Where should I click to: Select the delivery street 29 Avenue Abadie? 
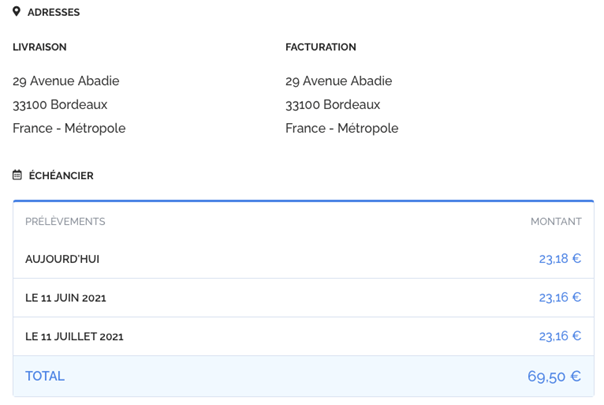click(66, 81)
